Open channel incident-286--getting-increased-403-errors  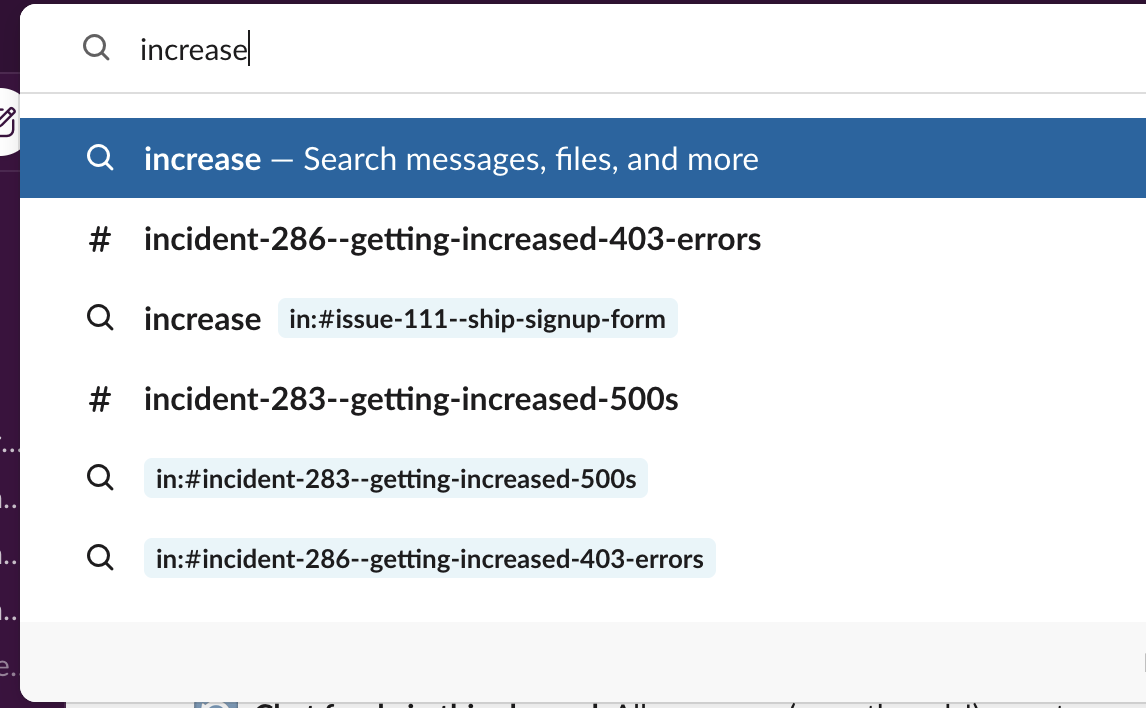point(452,239)
